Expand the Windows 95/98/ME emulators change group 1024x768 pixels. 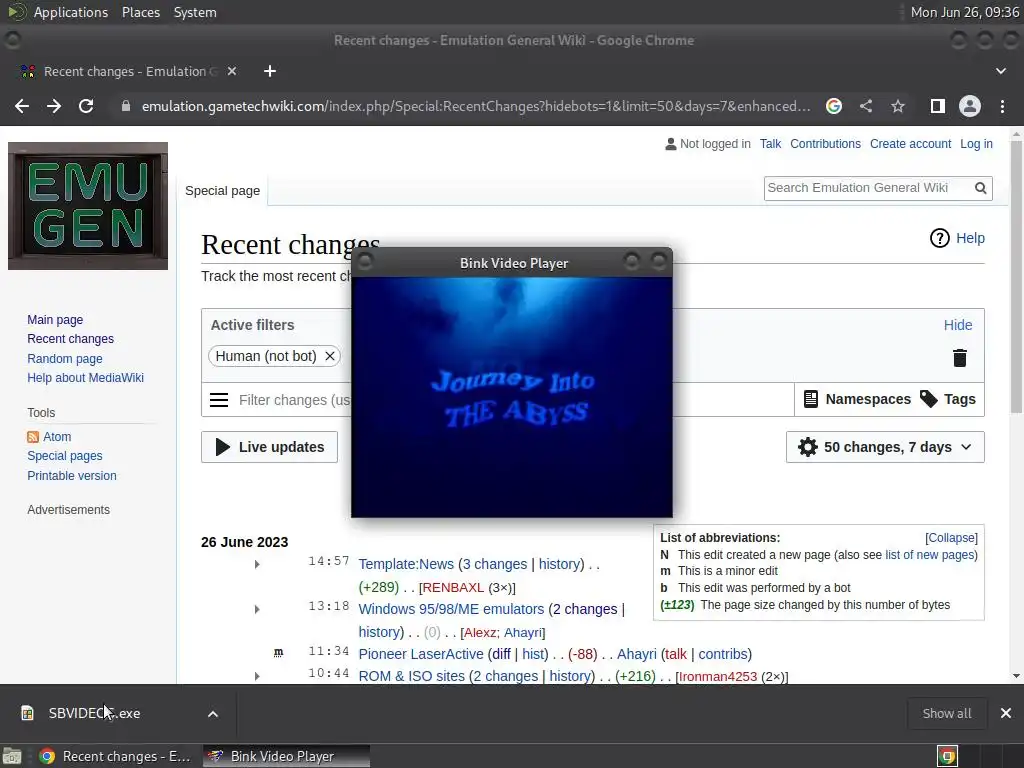tap(257, 609)
